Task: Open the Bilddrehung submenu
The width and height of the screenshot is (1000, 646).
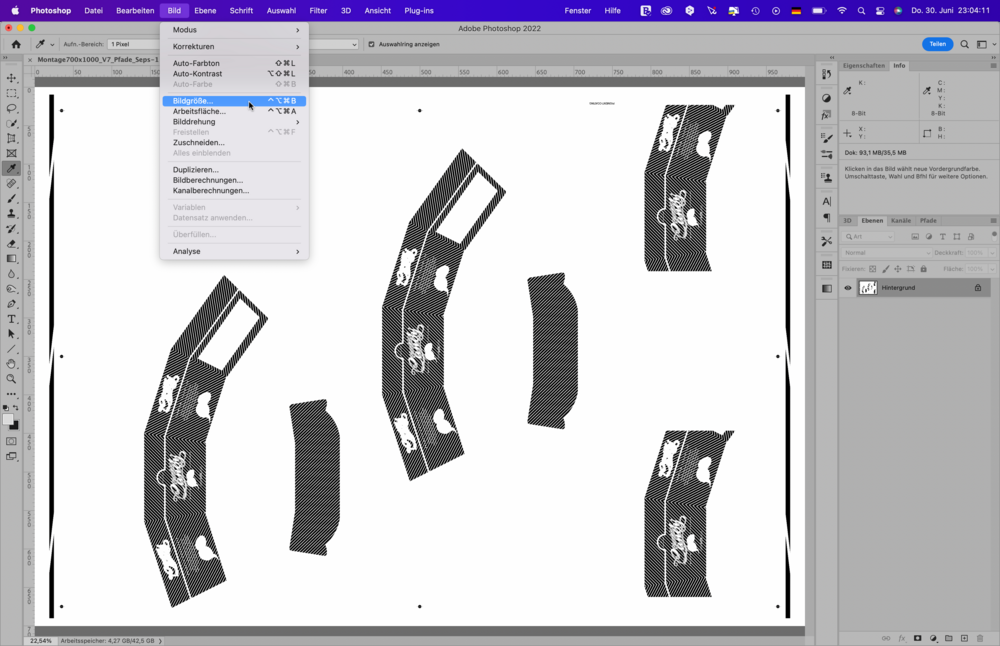Action: tap(235, 122)
